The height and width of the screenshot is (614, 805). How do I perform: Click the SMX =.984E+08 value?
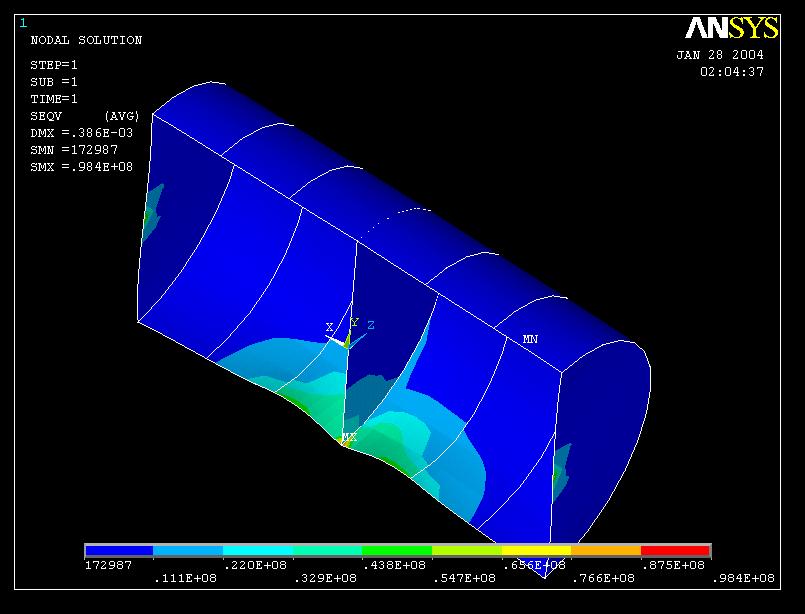[x=82, y=167]
